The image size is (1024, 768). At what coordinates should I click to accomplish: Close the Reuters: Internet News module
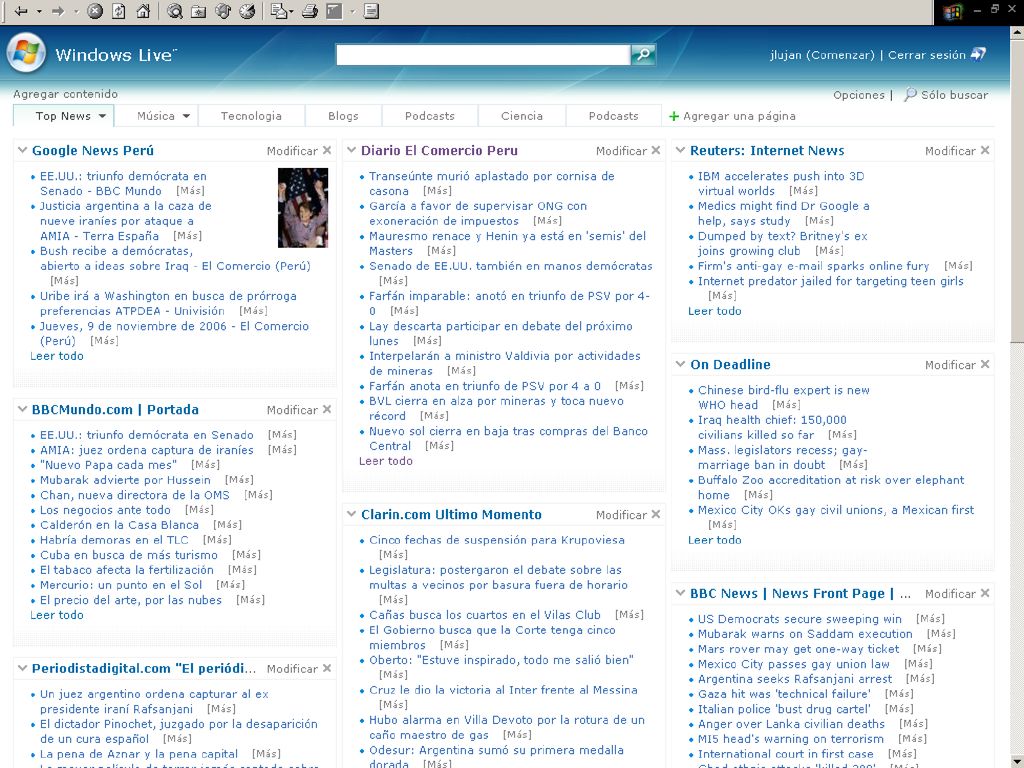pos(985,150)
